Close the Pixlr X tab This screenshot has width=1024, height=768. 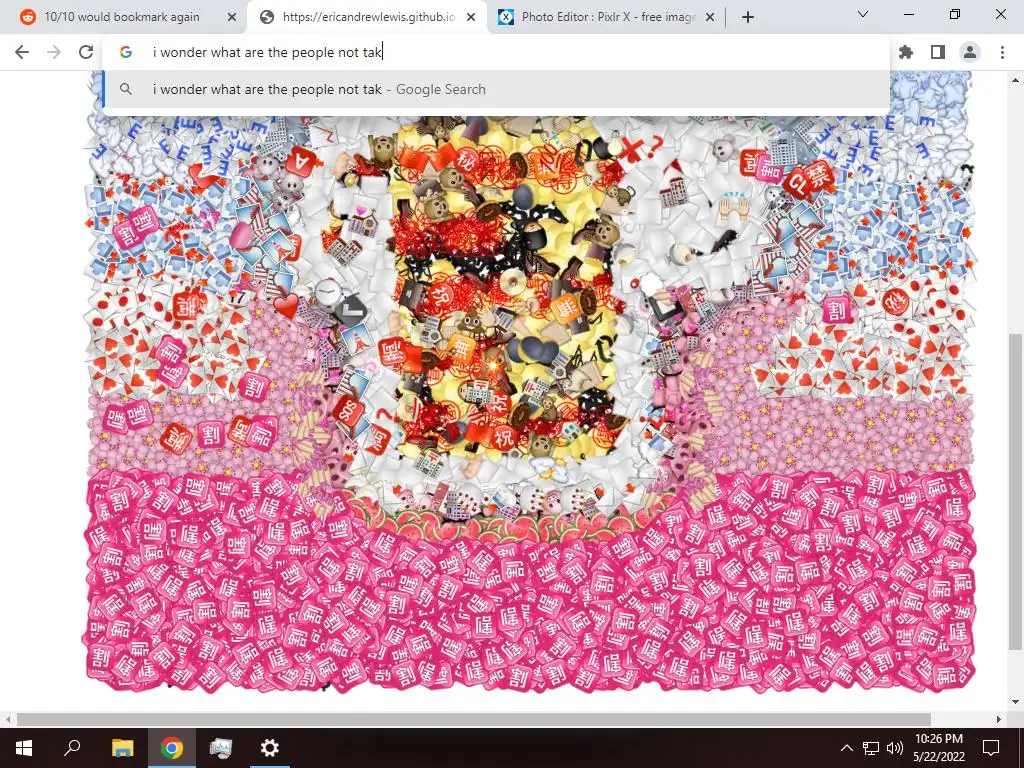pyautogui.click(x=711, y=18)
